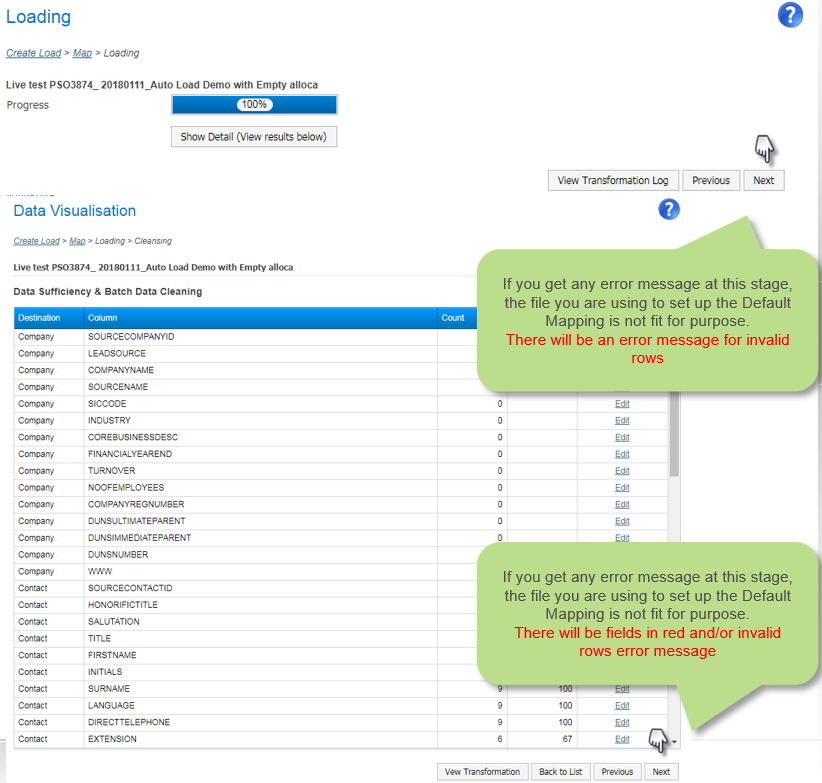822x783 pixels.
Task: Click the 67 value in EXTENSION row
Action: tap(567, 739)
